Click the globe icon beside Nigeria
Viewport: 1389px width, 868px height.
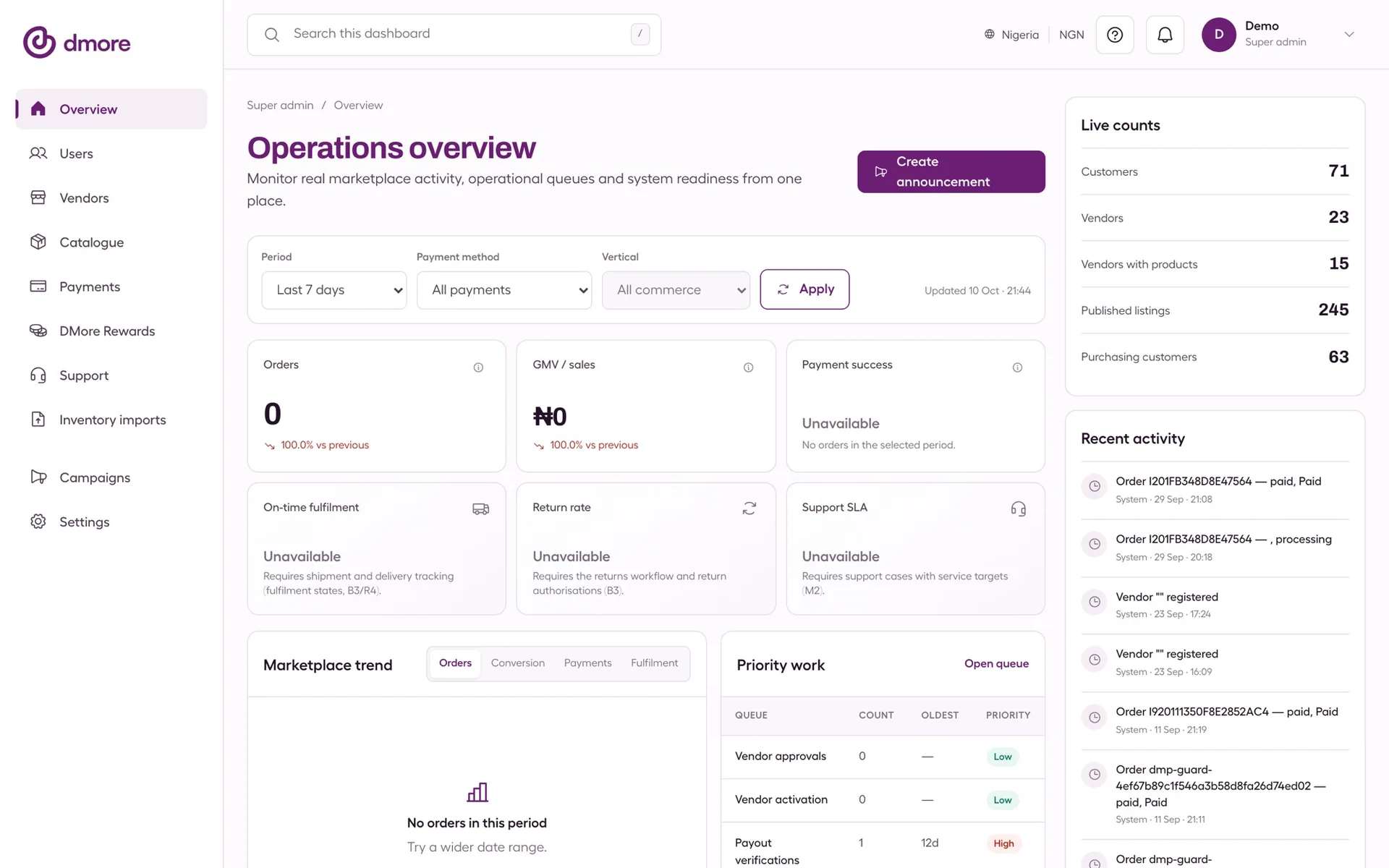tap(990, 34)
